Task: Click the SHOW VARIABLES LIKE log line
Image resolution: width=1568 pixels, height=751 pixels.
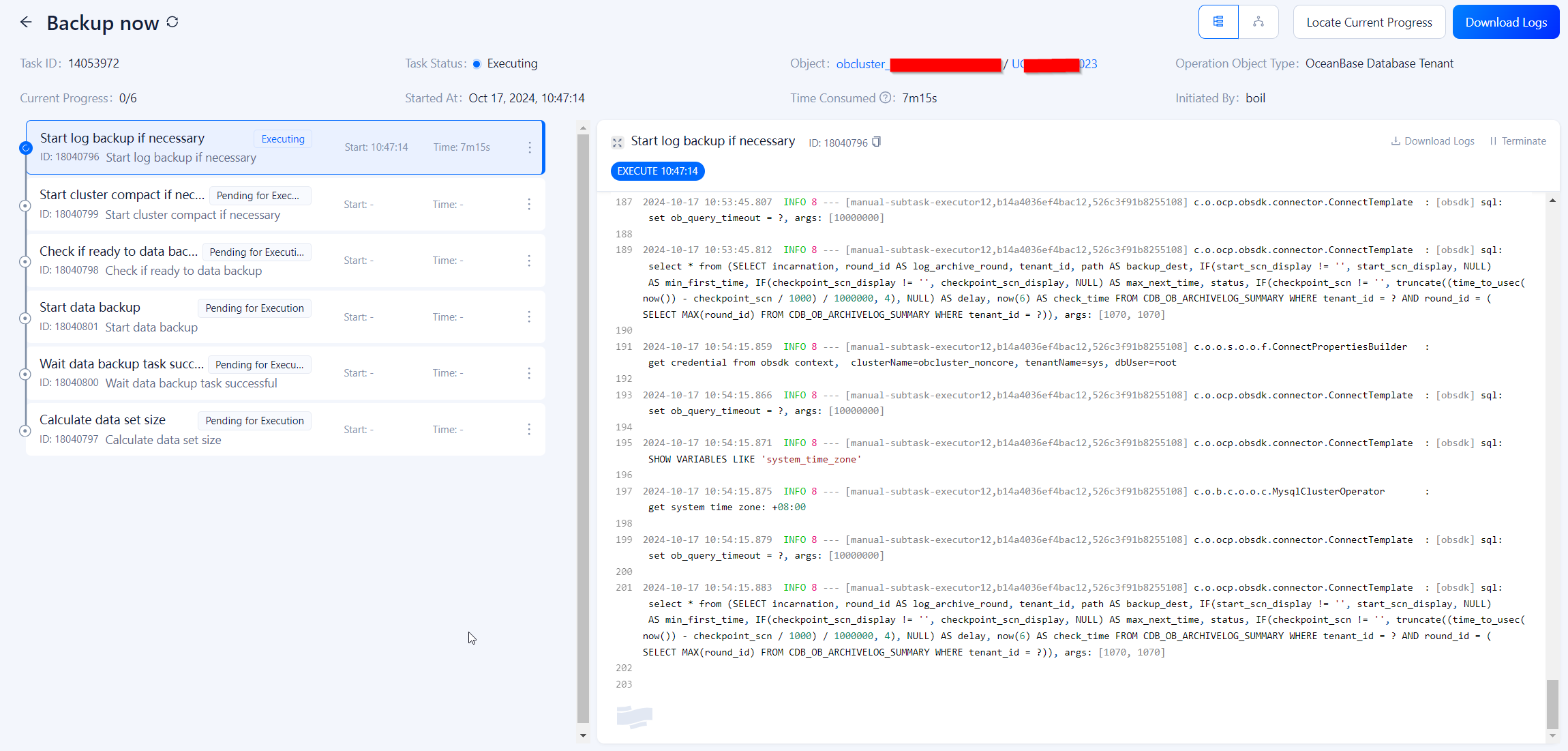Action: [x=754, y=460]
